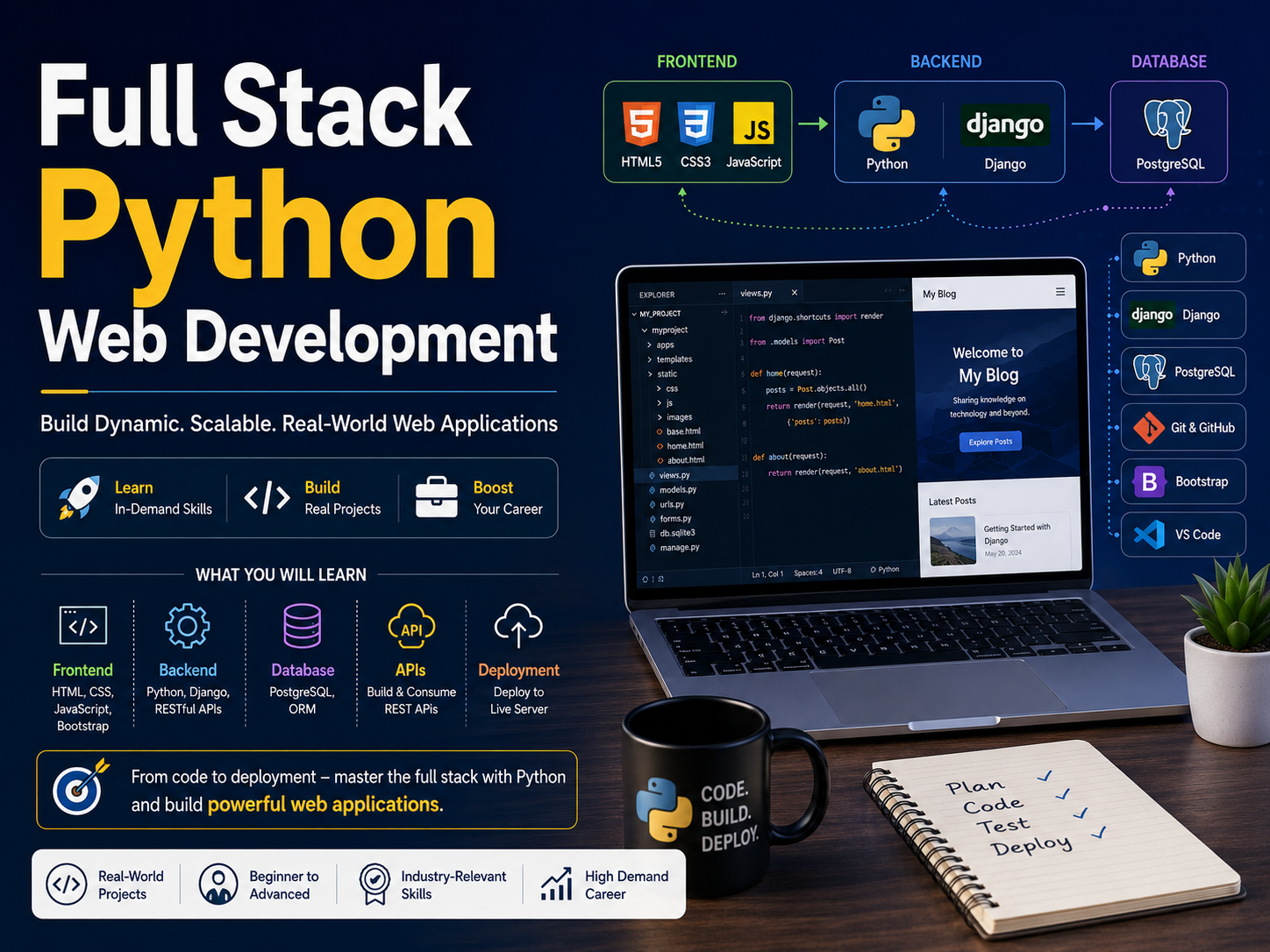1270x952 pixels.
Task: Click the Latest Posts heading
Action: pyautogui.click(x=952, y=501)
